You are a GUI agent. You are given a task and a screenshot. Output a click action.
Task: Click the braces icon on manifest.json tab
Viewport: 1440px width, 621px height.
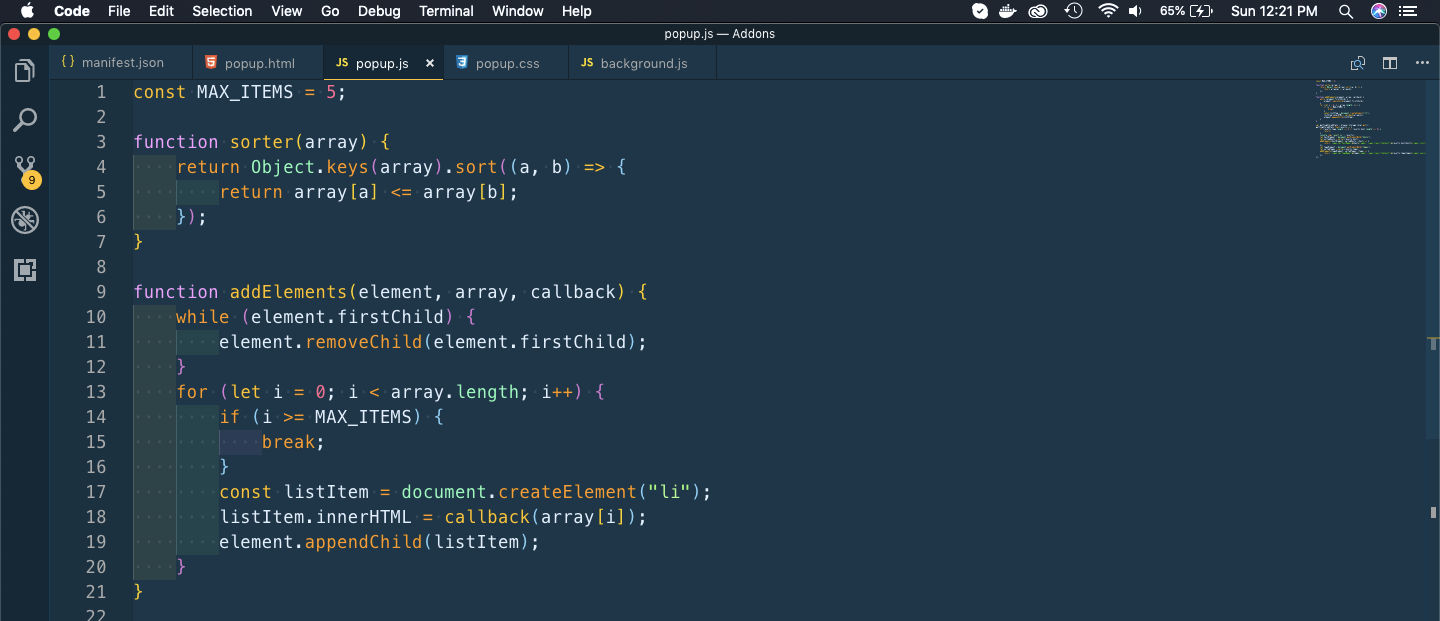pyautogui.click(x=68, y=62)
